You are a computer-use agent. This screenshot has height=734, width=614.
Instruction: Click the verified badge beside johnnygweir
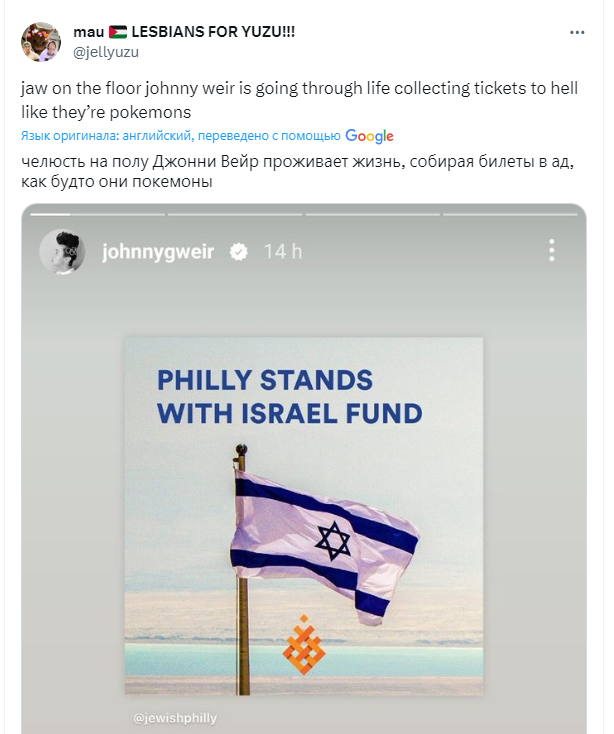point(238,252)
